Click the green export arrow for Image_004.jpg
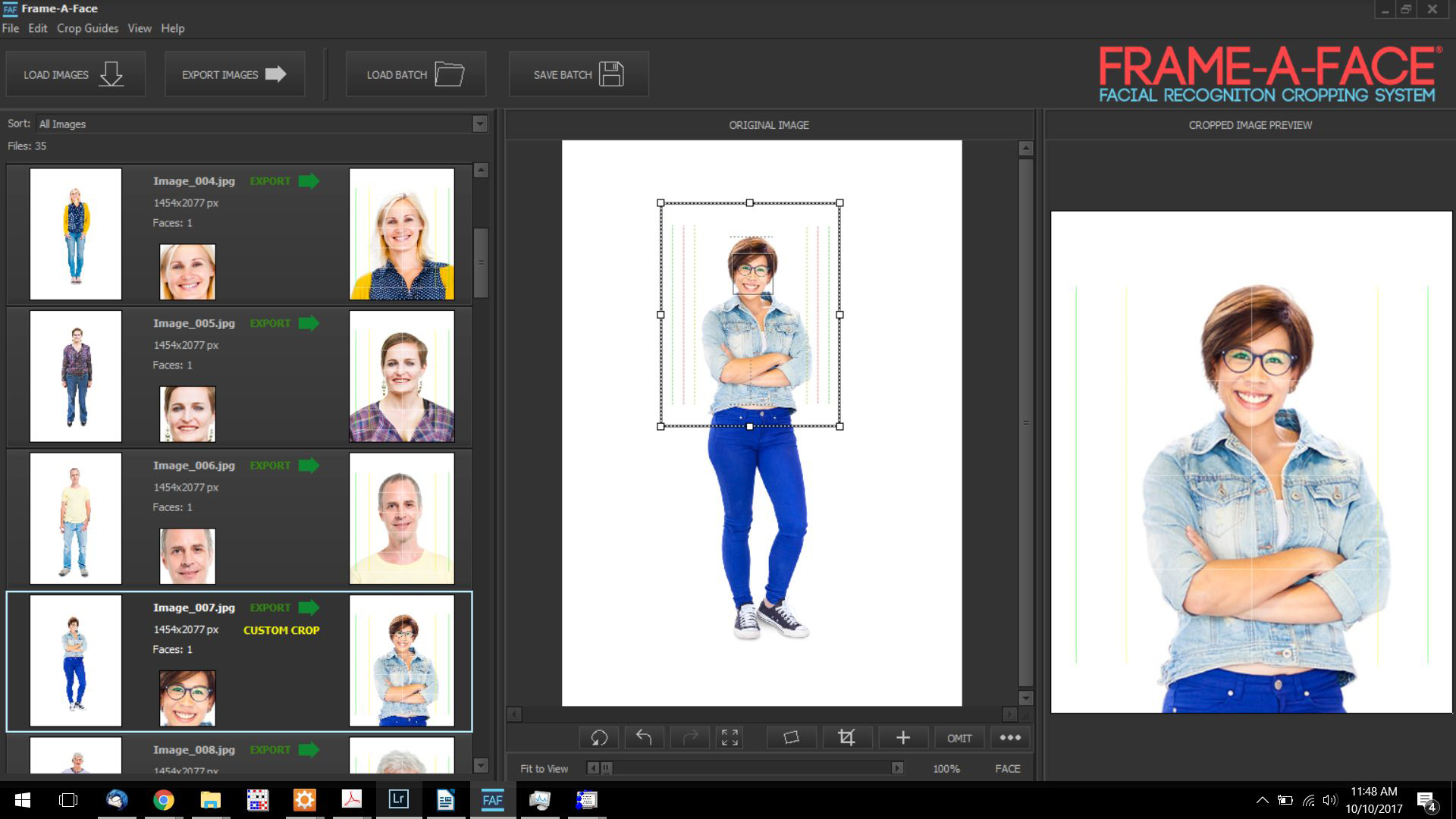This screenshot has width=1456, height=819. click(x=309, y=181)
